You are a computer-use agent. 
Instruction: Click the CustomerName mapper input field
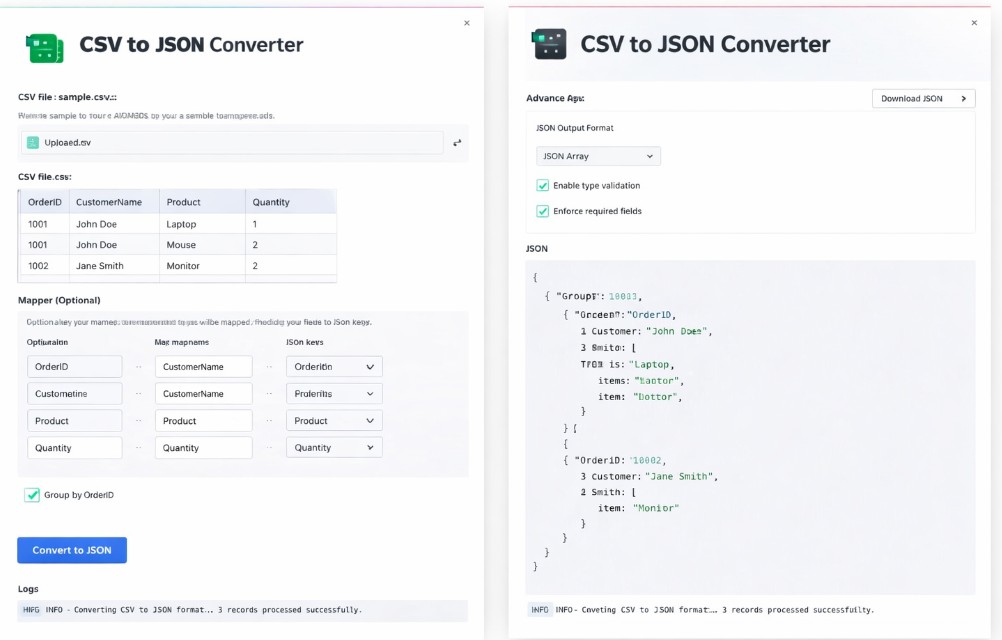click(x=203, y=366)
